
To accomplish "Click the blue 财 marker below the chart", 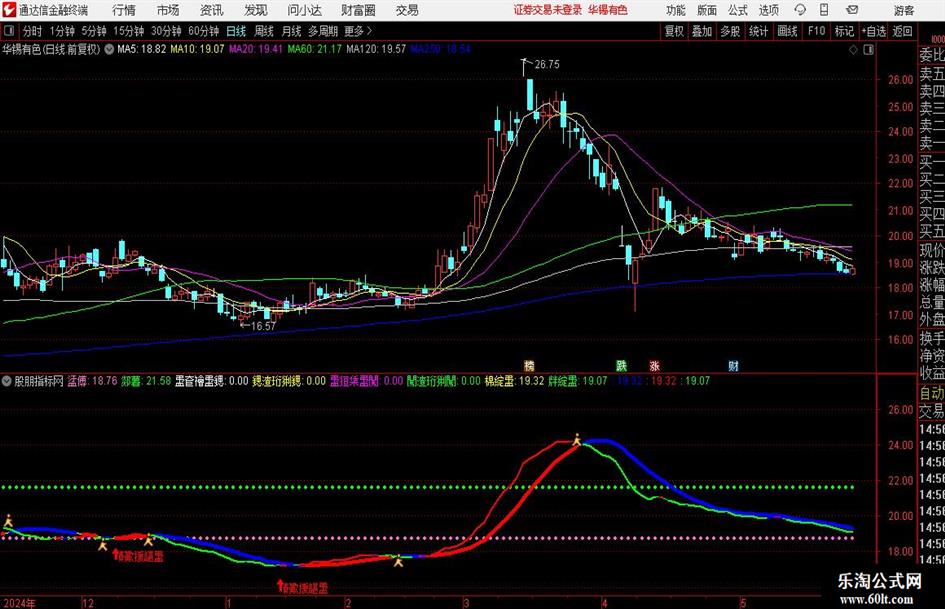I will [733, 365].
